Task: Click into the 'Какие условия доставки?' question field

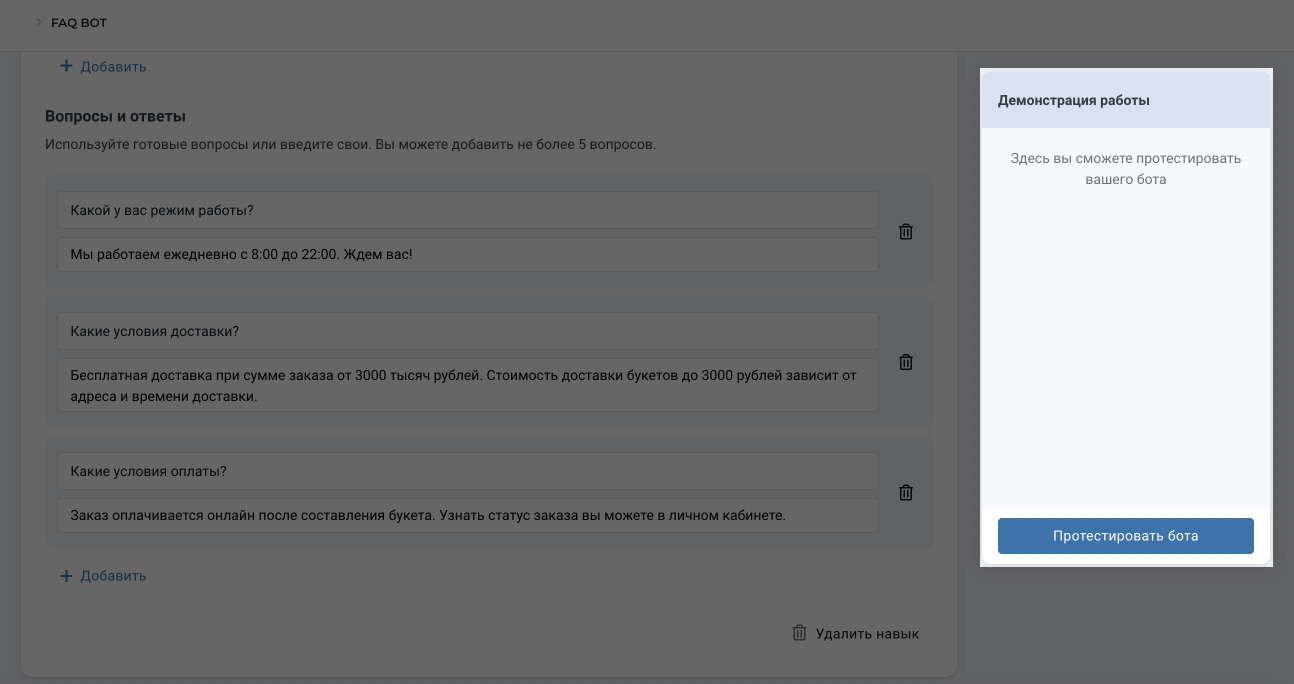Action: pos(467,331)
